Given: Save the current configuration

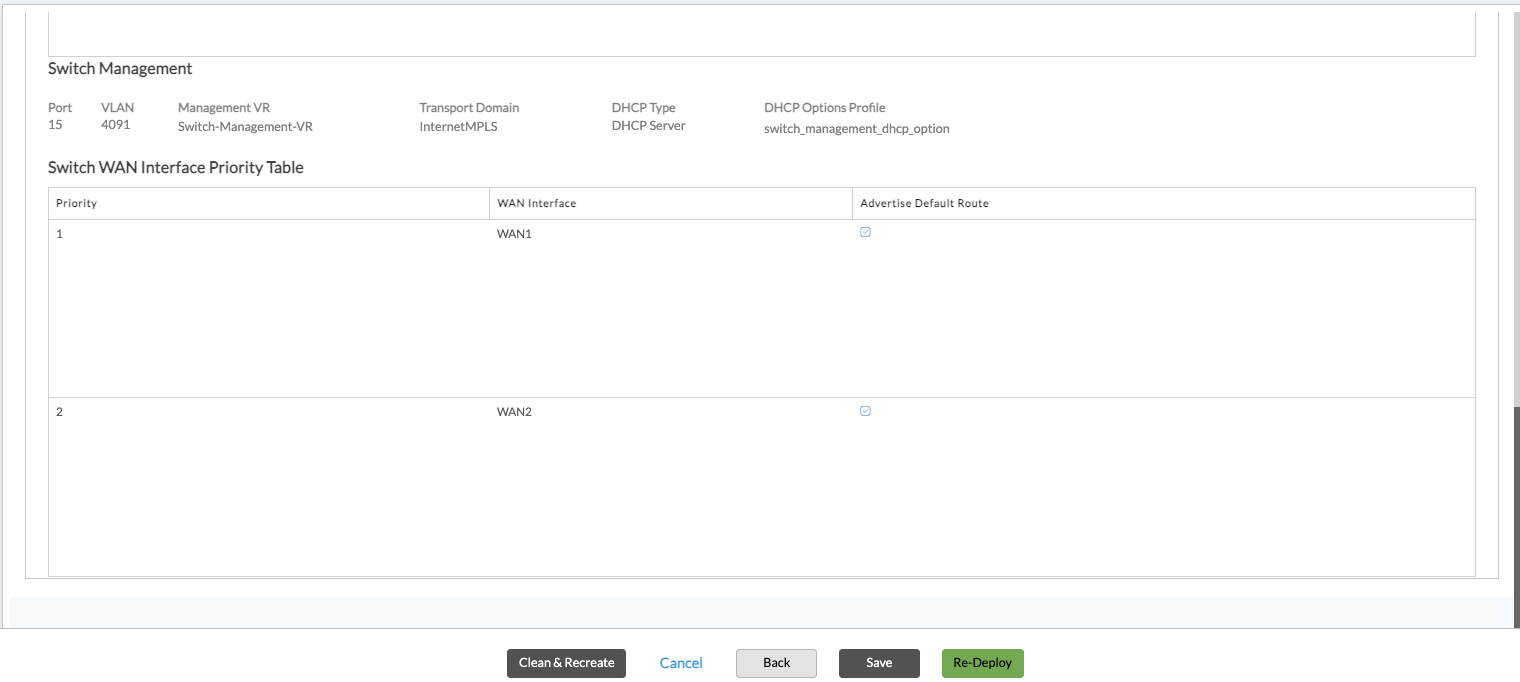Looking at the screenshot, I should coord(879,663).
